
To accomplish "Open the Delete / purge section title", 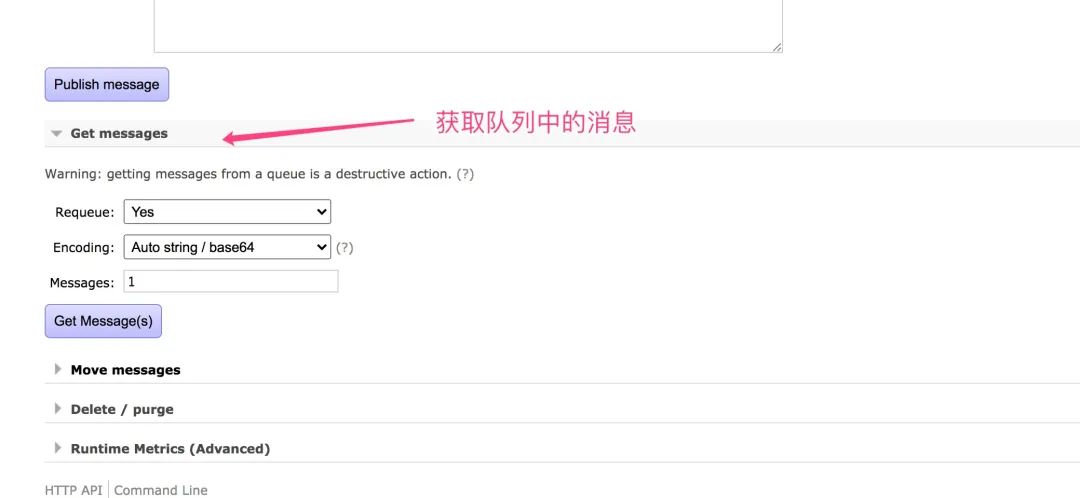I will [x=122, y=410].
